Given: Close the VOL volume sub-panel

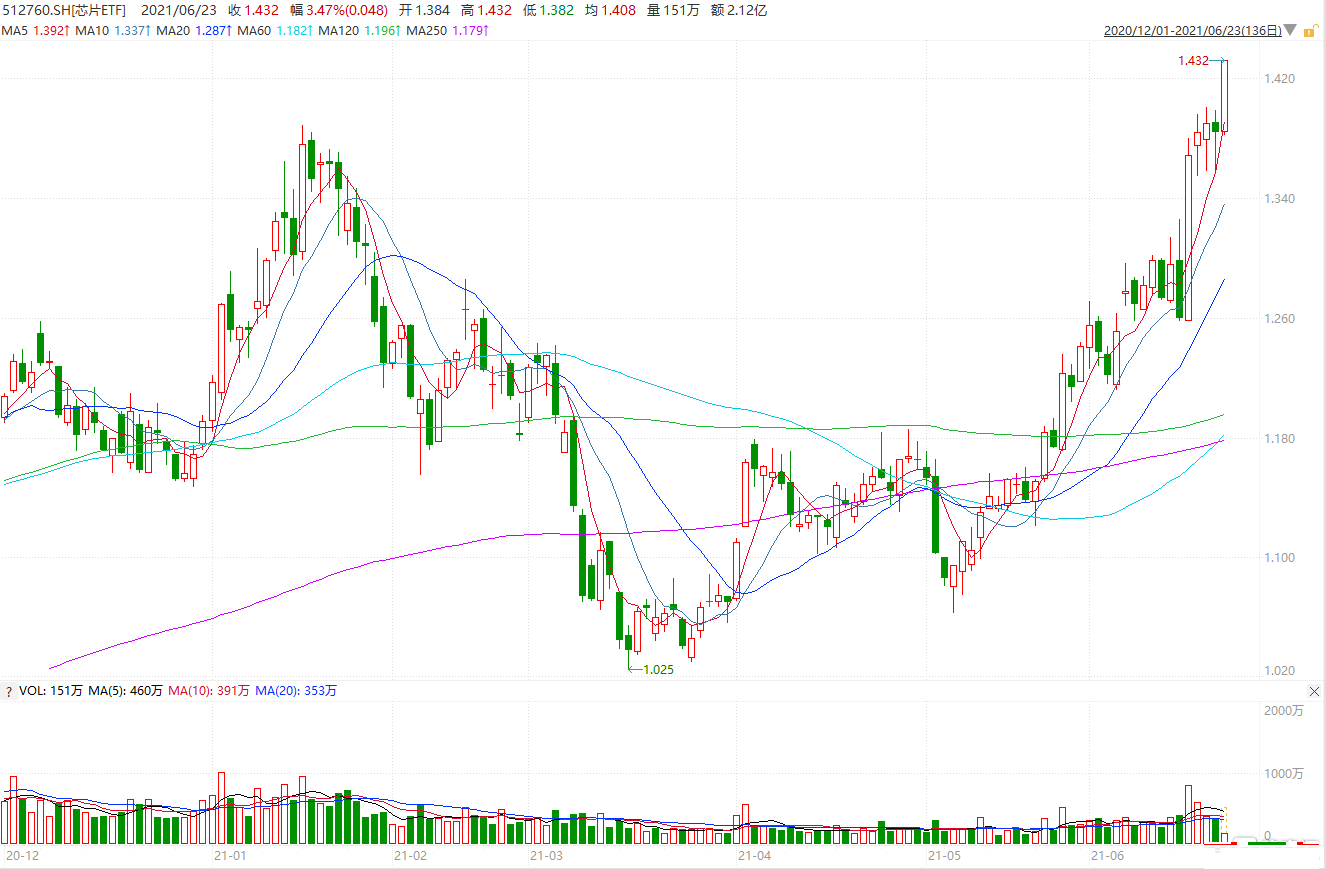Looking at the screenshot, I should pos(1315,691).
